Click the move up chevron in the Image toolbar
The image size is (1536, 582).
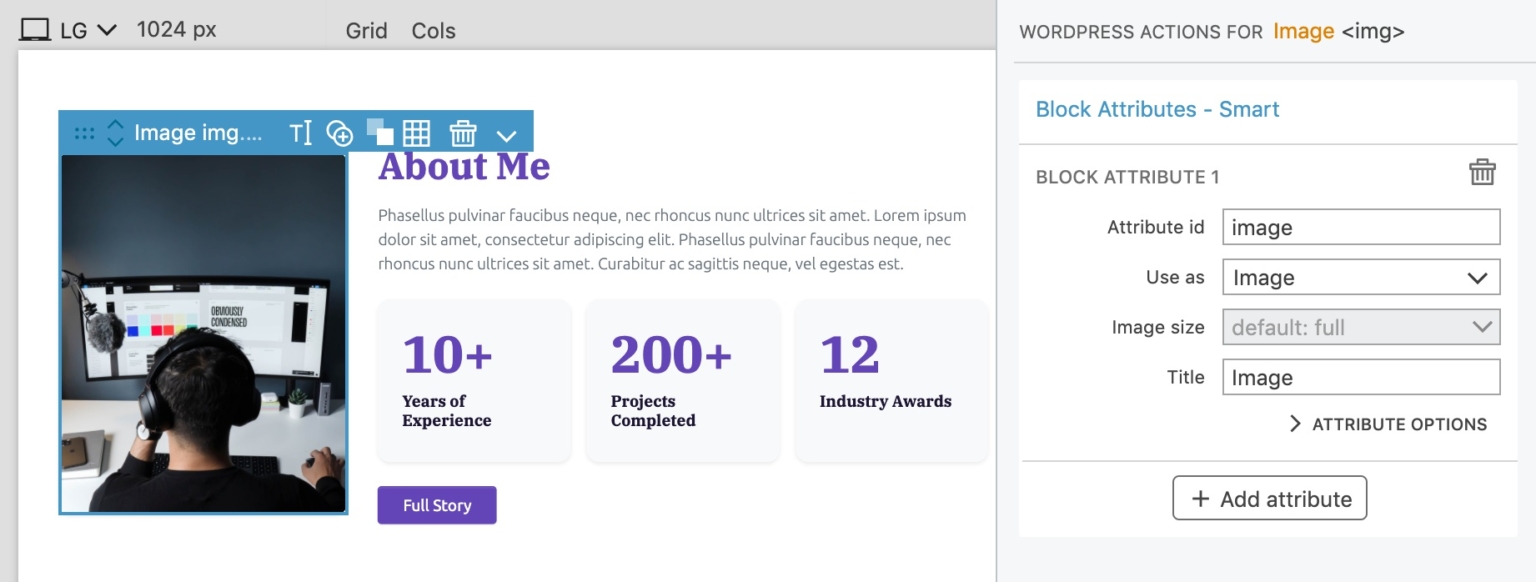[x=115, y=124]
